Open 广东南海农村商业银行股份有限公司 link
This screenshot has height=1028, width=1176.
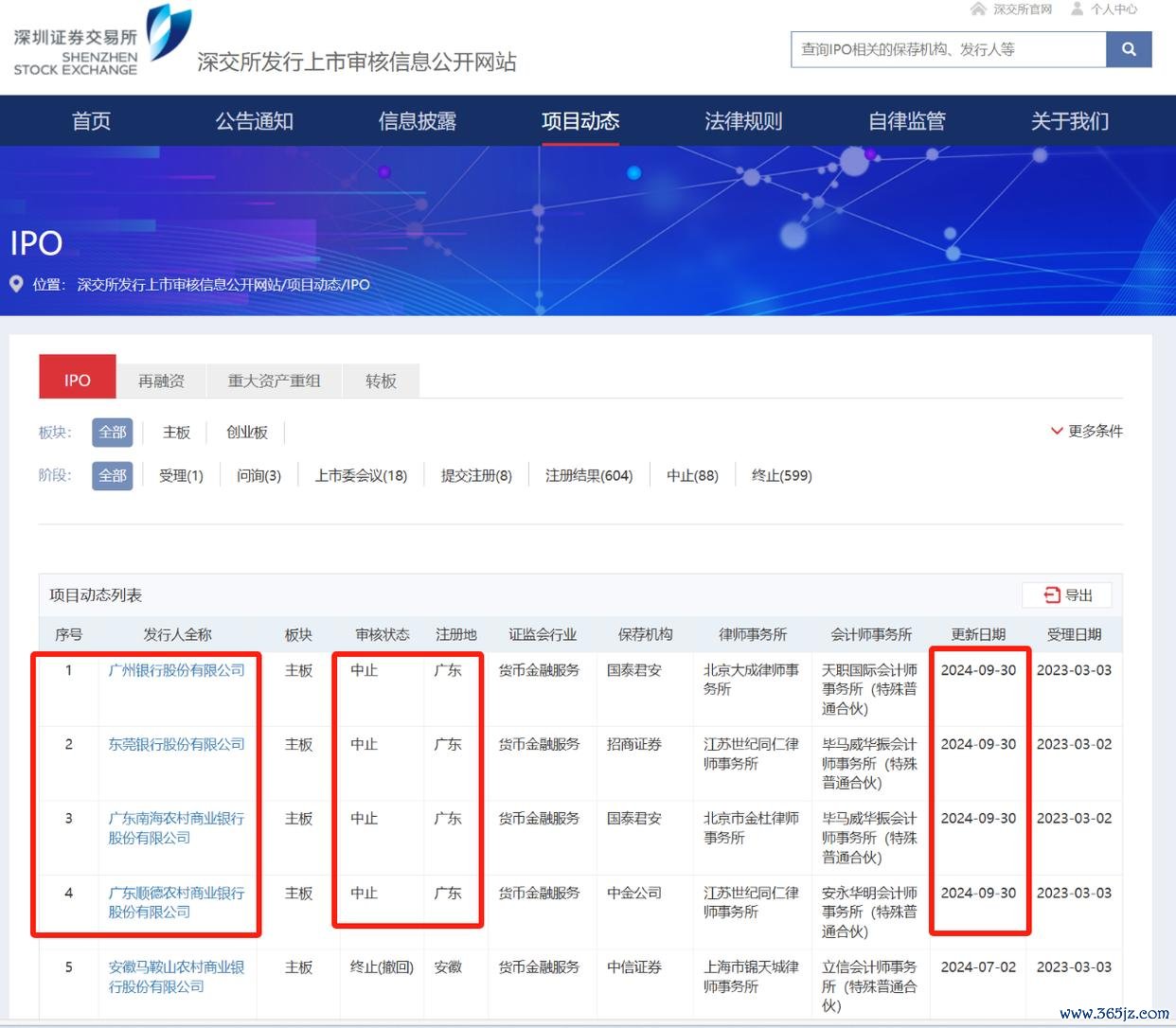click(x=176, y=827)
